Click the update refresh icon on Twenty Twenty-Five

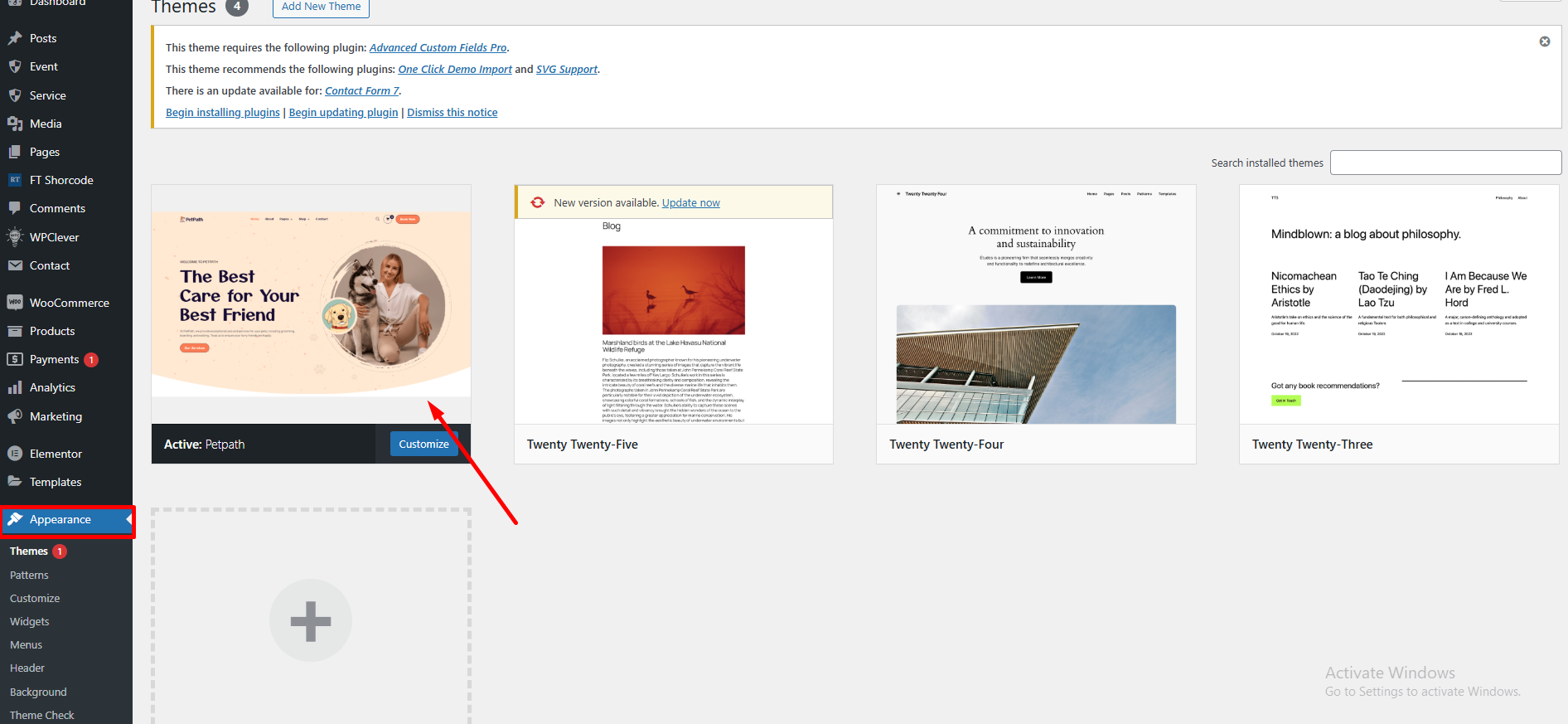pos(538,202)
